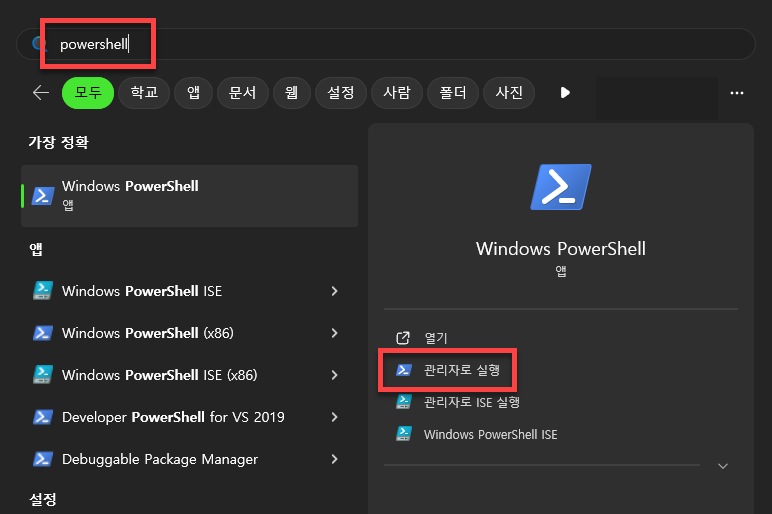This screenshot has width=772, height=514.
Task: Select the 앱 filter tab
Action: (x=193, y=93)
